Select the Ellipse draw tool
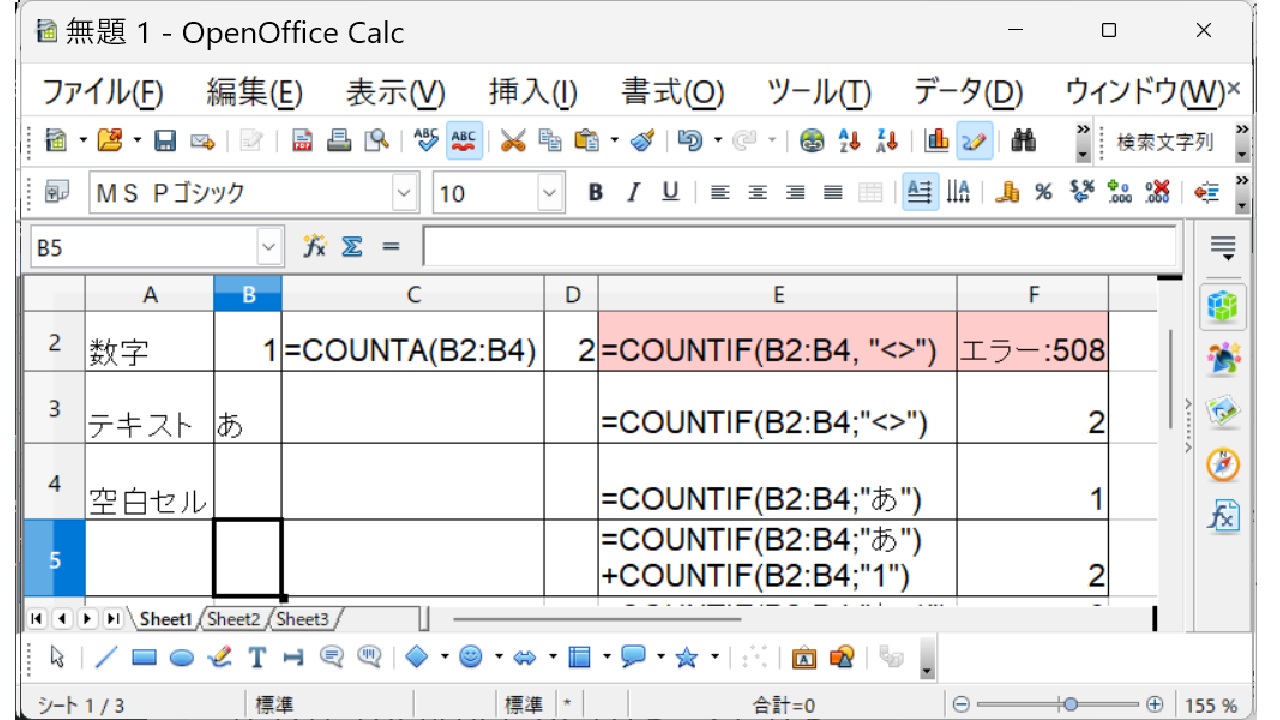The height and width of the screenshot is (720, 1280). (x=181, y=657)
